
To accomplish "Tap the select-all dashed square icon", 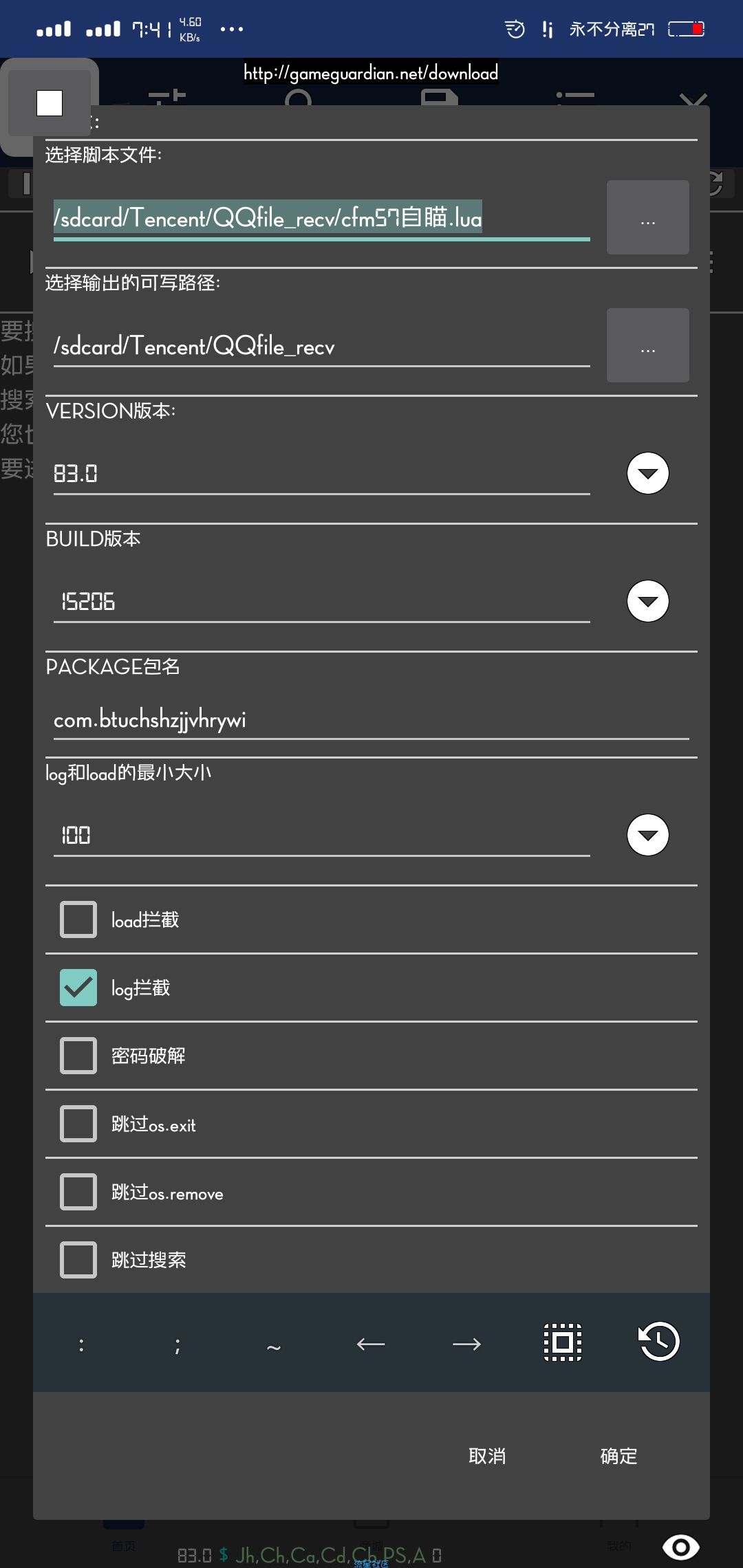I will 563,1342.
